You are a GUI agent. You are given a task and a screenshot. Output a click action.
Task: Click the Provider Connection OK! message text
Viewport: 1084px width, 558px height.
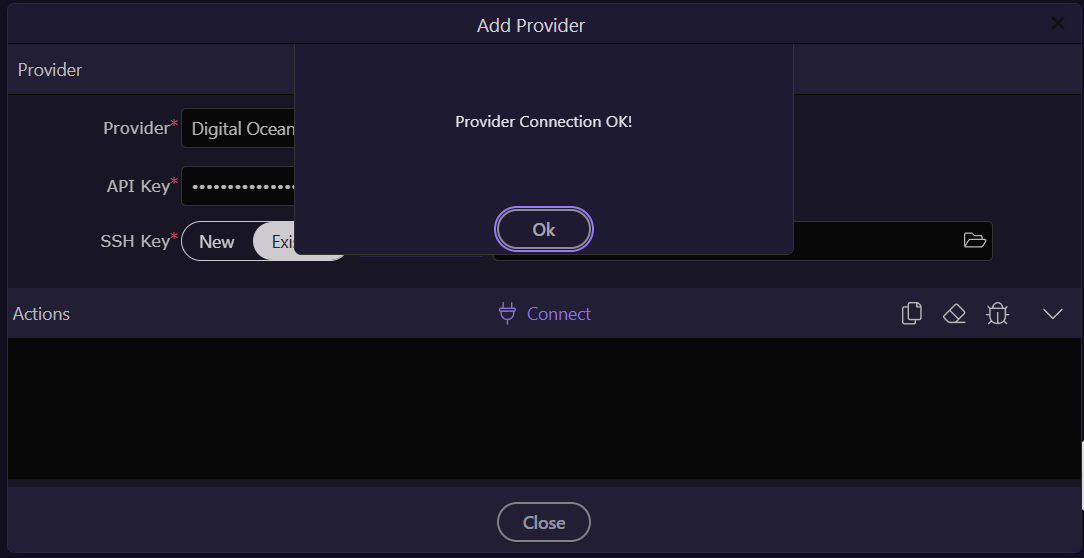543,122
